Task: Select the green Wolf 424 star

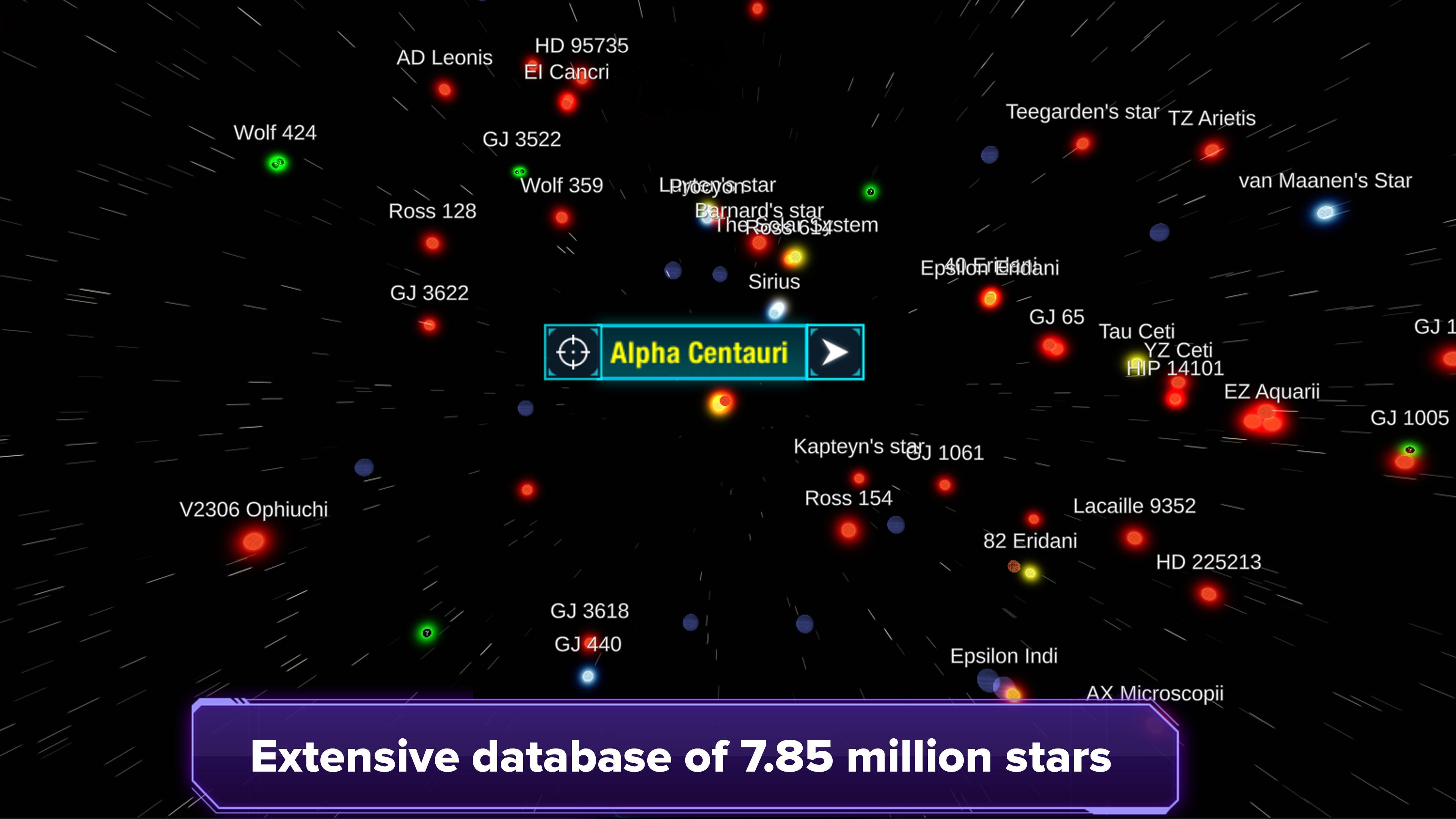Action: 277,163
